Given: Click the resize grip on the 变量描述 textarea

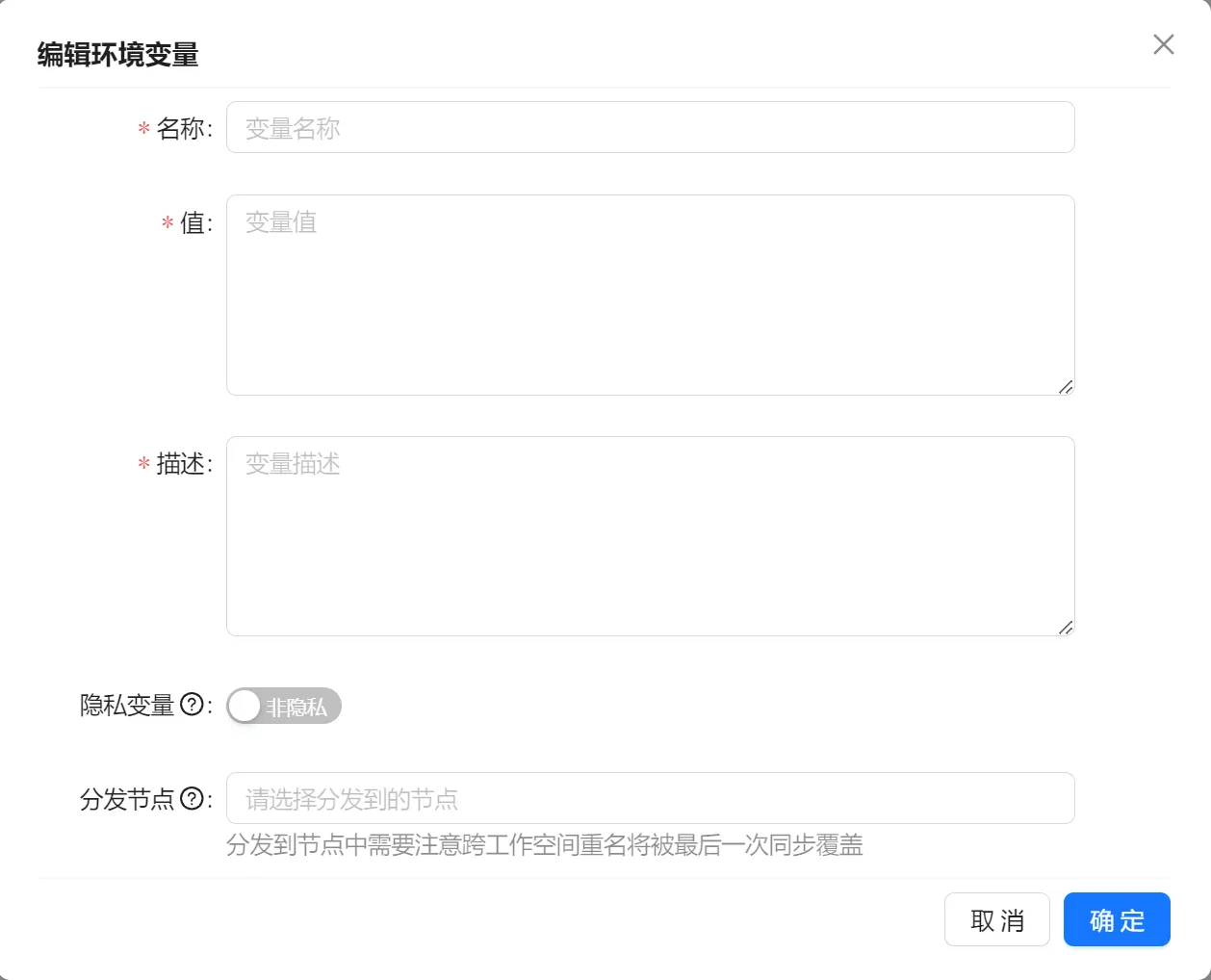Looking at the screenshot, I should (x=1065, y=628).
